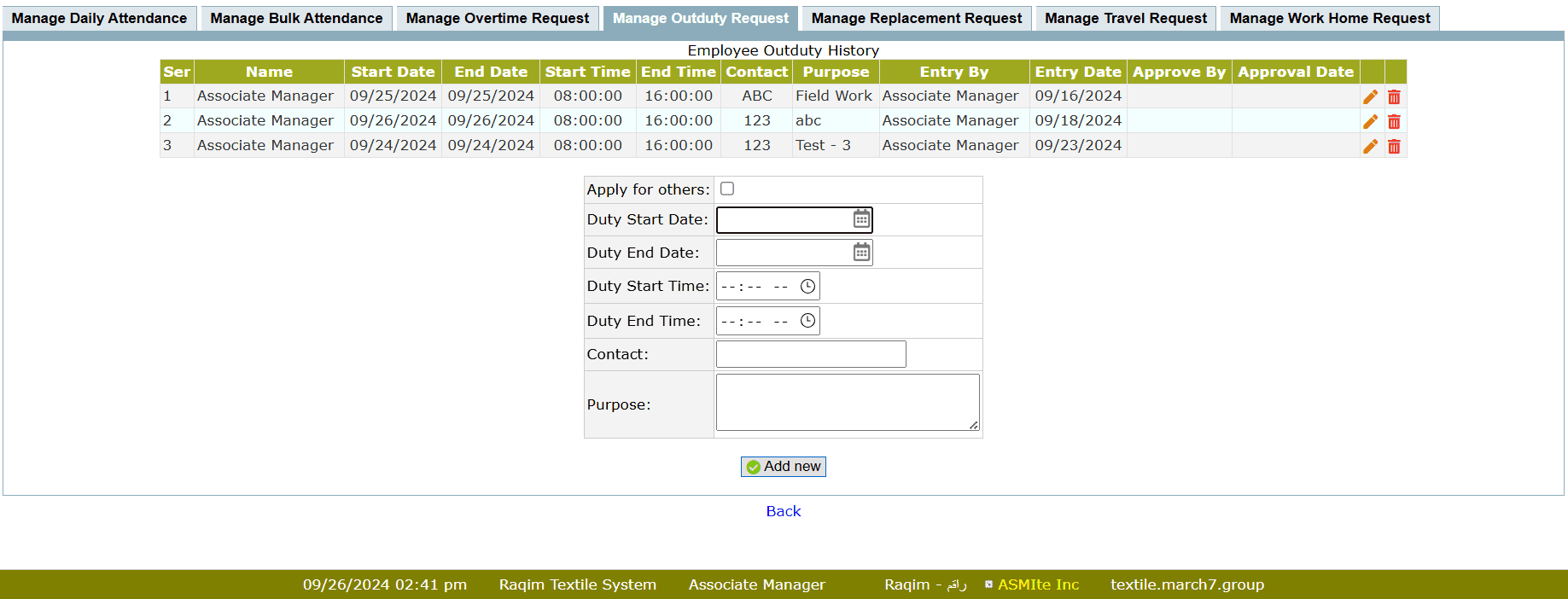Click the pencil icon for row 2
Image resolution: width=1568 pixels, height=599 pixels.
tap(1370, 121)
